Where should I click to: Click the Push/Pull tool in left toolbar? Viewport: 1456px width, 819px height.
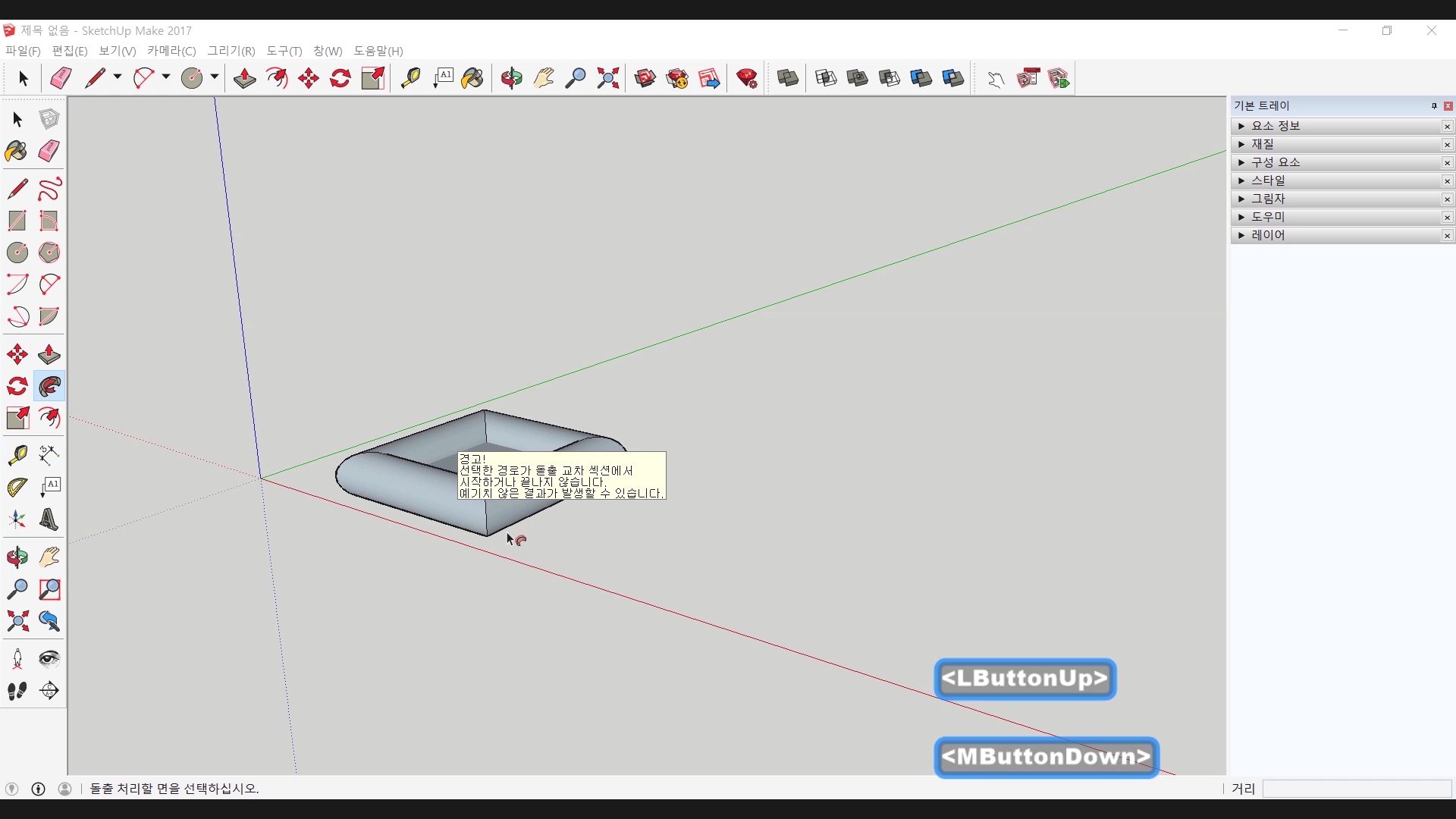[49, 354]
